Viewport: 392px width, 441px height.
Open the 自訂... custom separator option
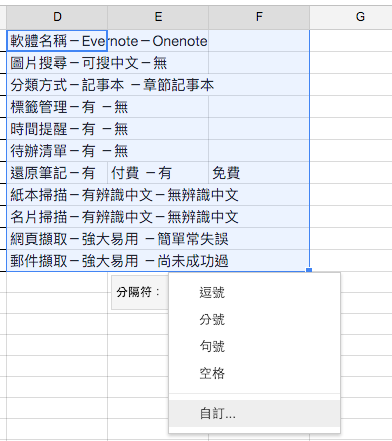point(254,413)
